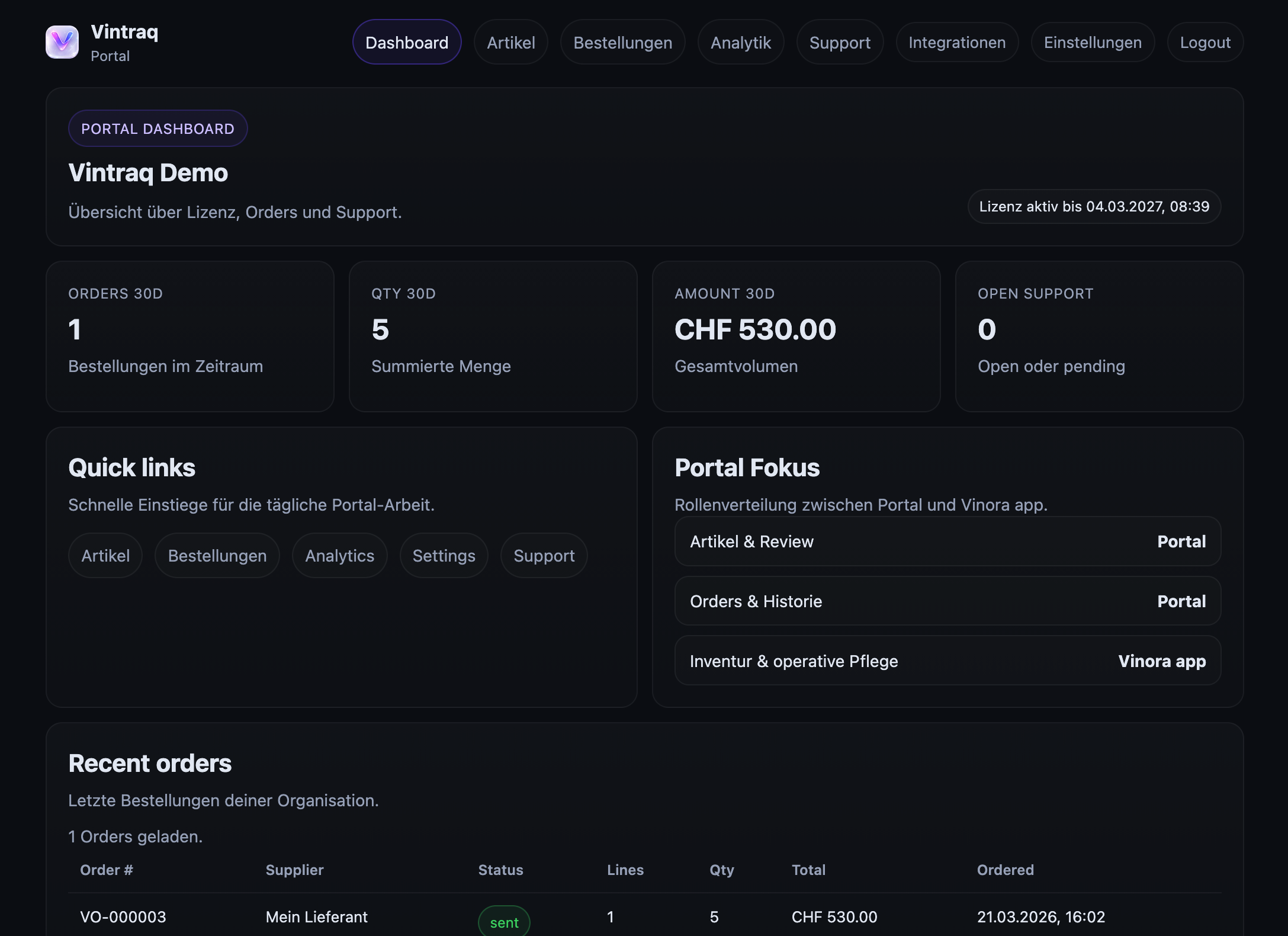Click the Vintraq logo icon
The width and height of the screenshot is (1288, 936).
(63, 41)
